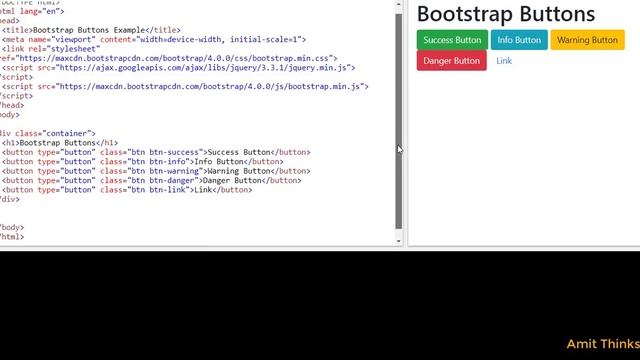640x360 pixels.
Task: Click the bootstrap.min.css URL line
Action: click(169, 58)
